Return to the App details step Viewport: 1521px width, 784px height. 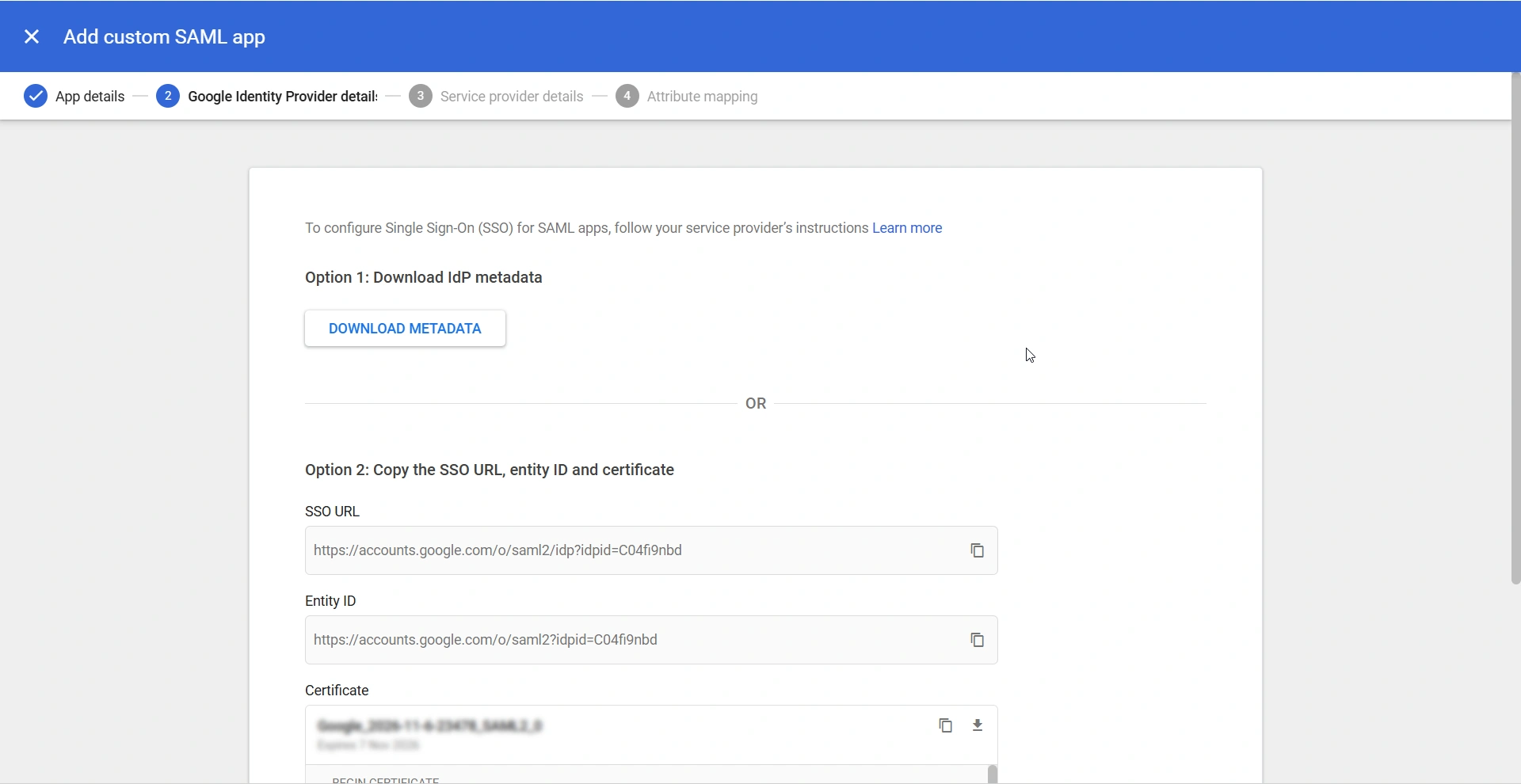(90, 96)
